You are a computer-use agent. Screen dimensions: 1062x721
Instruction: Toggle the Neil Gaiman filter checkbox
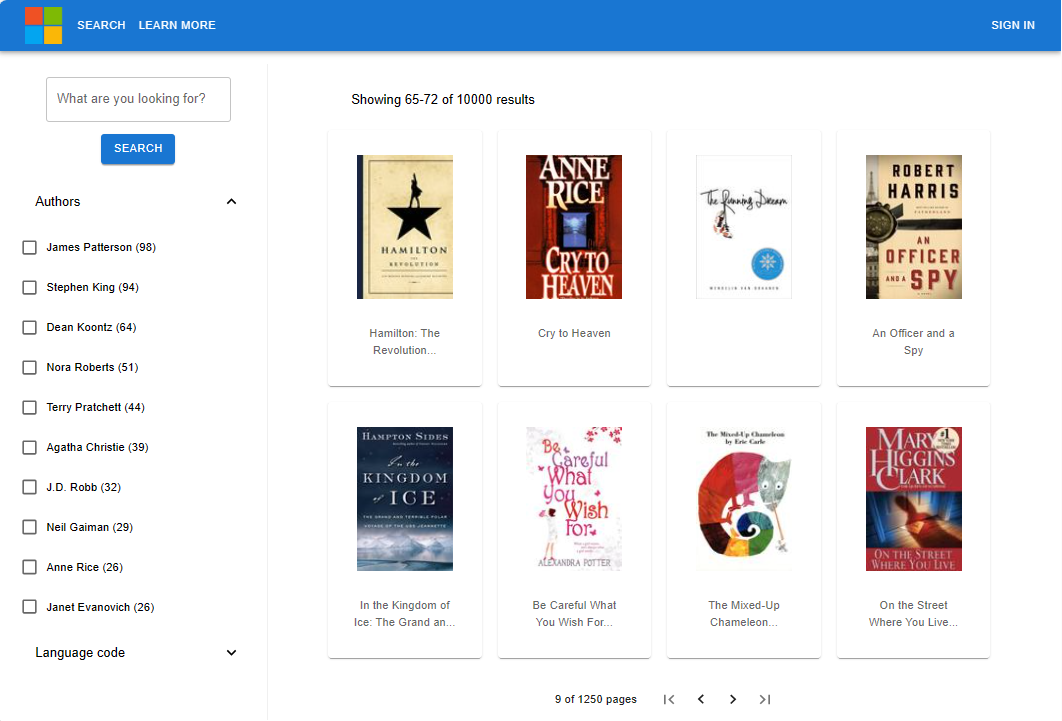pos(29,527)
